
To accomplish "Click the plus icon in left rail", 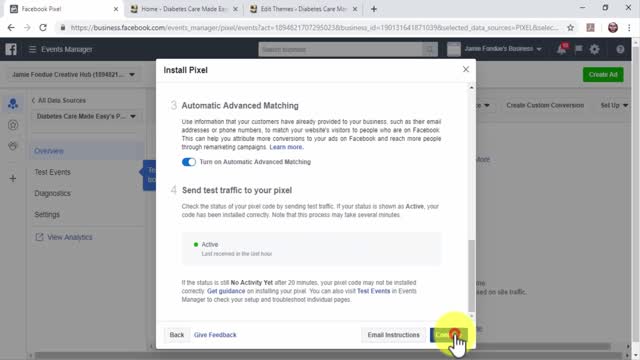I will point(13,178).
